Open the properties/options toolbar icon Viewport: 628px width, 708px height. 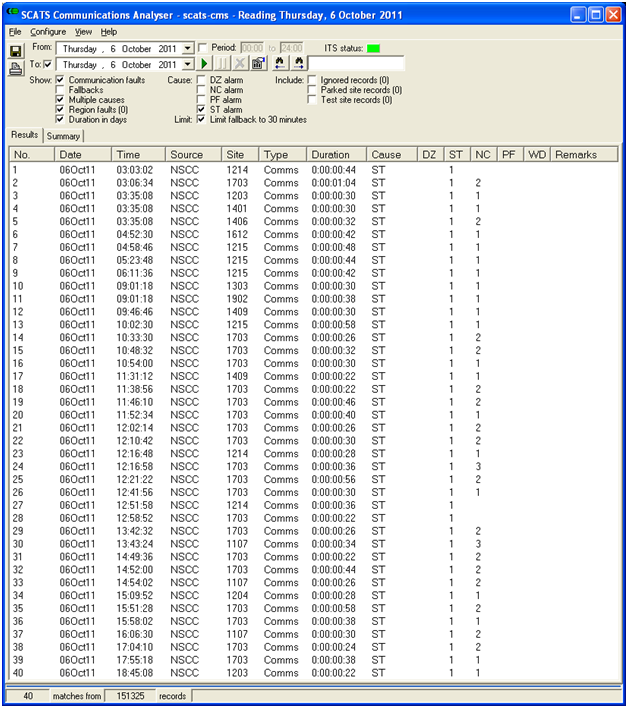click(258, 63)
